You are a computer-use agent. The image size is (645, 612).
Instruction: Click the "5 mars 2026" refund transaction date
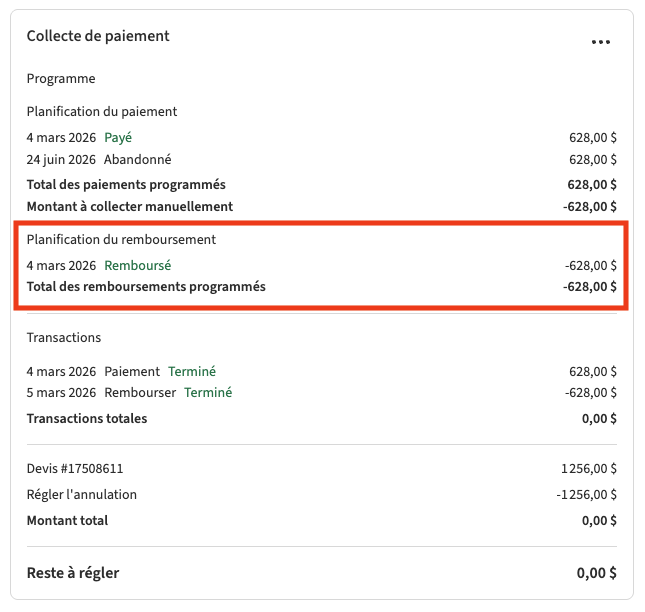pyautogui.click(x=61, y=393)
